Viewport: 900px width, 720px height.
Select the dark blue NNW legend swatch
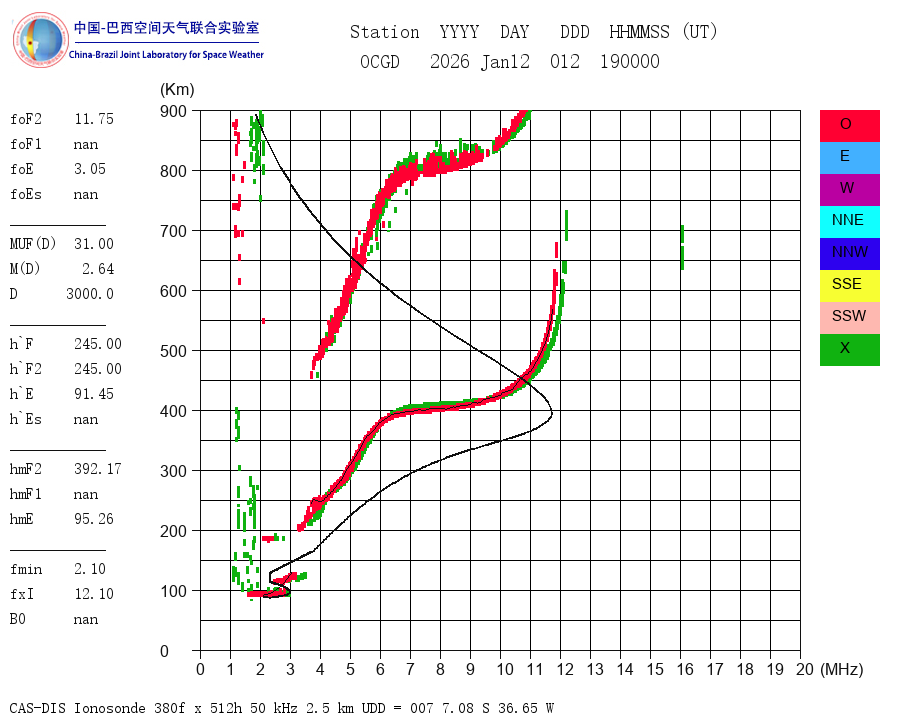point(849,254)
